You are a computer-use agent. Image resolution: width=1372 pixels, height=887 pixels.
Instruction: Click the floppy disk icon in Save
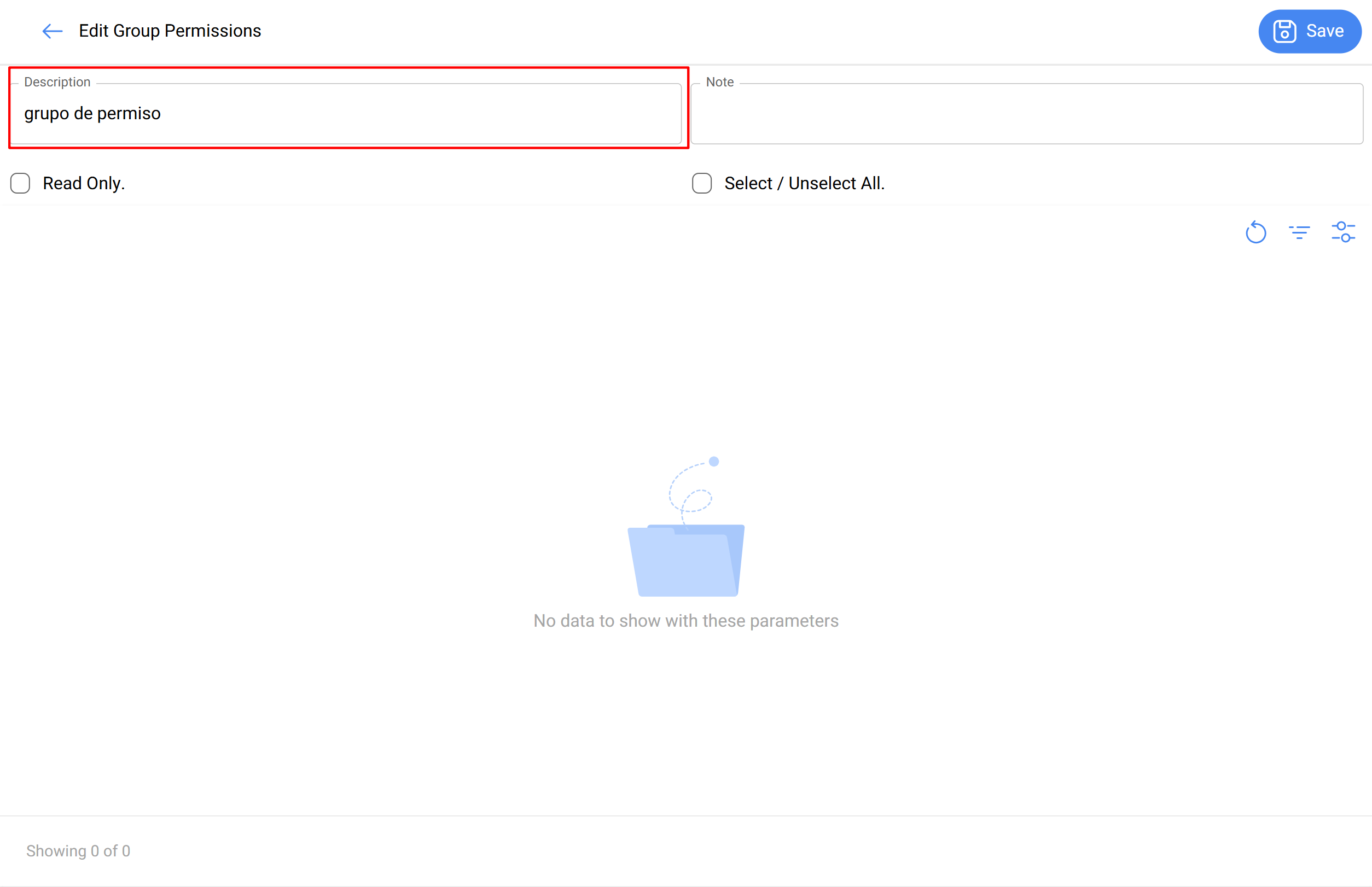click(1284, 31)
